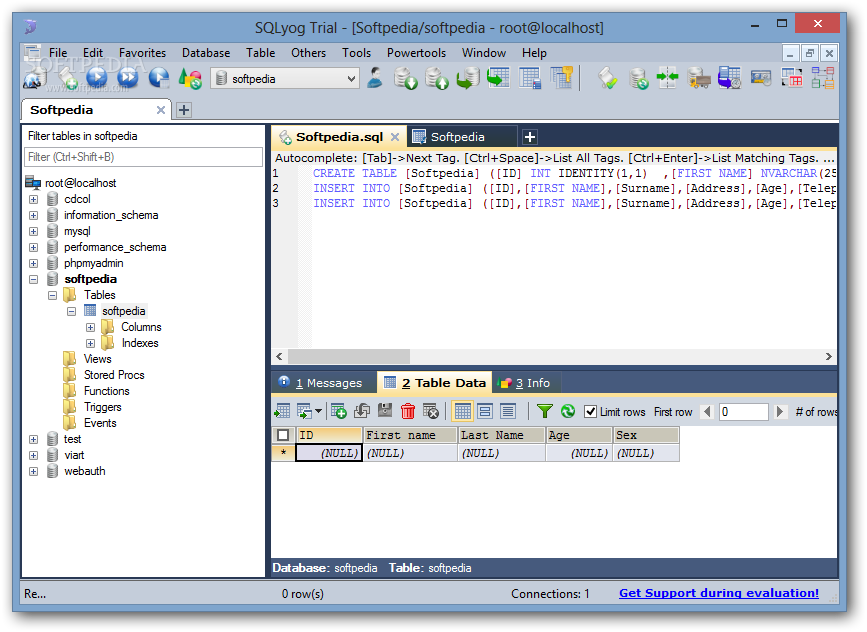The height and width of the screenshot is (632, 867).
Task: Click the Filter tables input field
Action: 143,157
